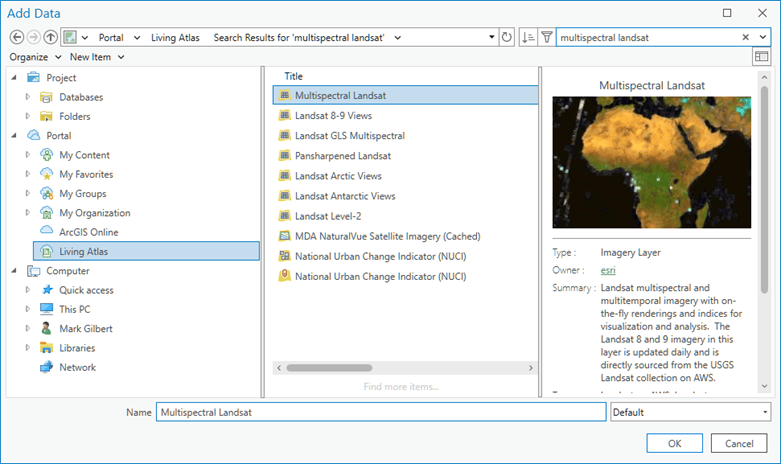Select Landsat 8-9 Views result
The width and height of the screenshot is (781, 464).
[333, 116]
